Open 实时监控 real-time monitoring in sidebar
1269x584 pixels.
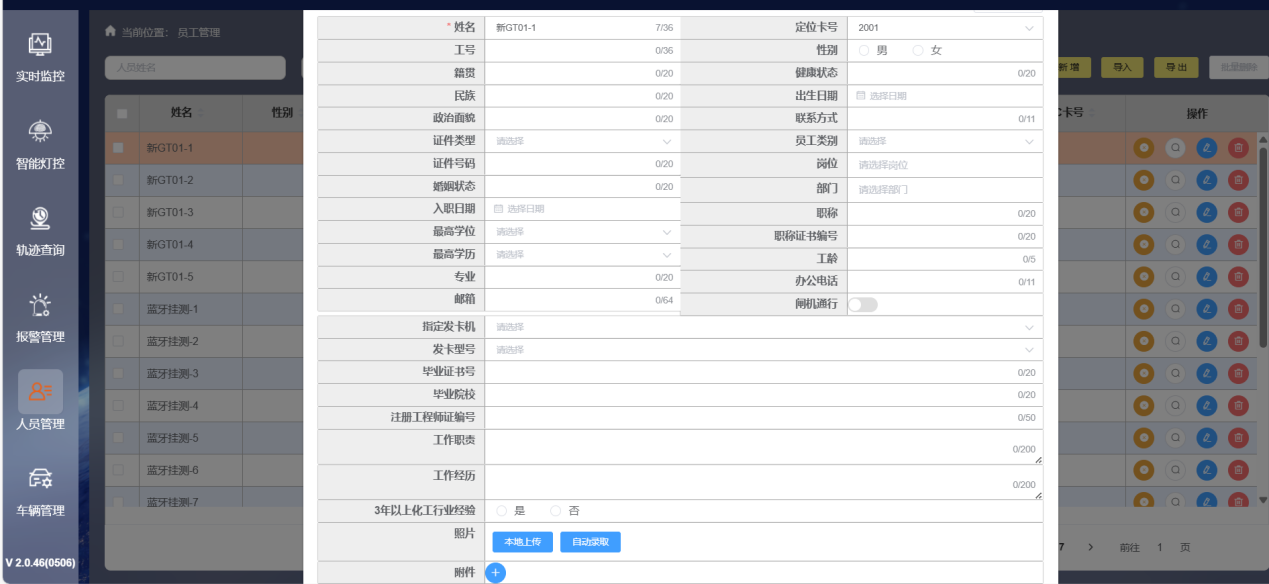coord(40,57)
